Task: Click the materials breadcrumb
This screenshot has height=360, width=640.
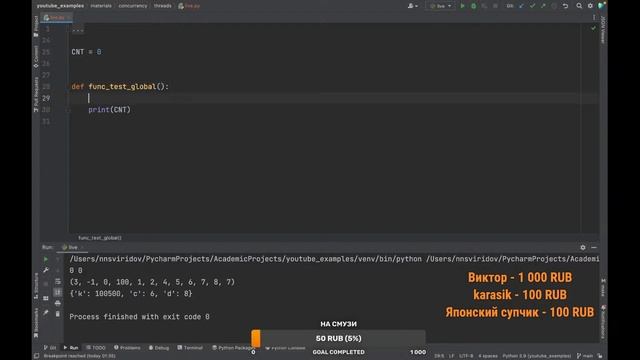Action: click(x=101, y=6)
